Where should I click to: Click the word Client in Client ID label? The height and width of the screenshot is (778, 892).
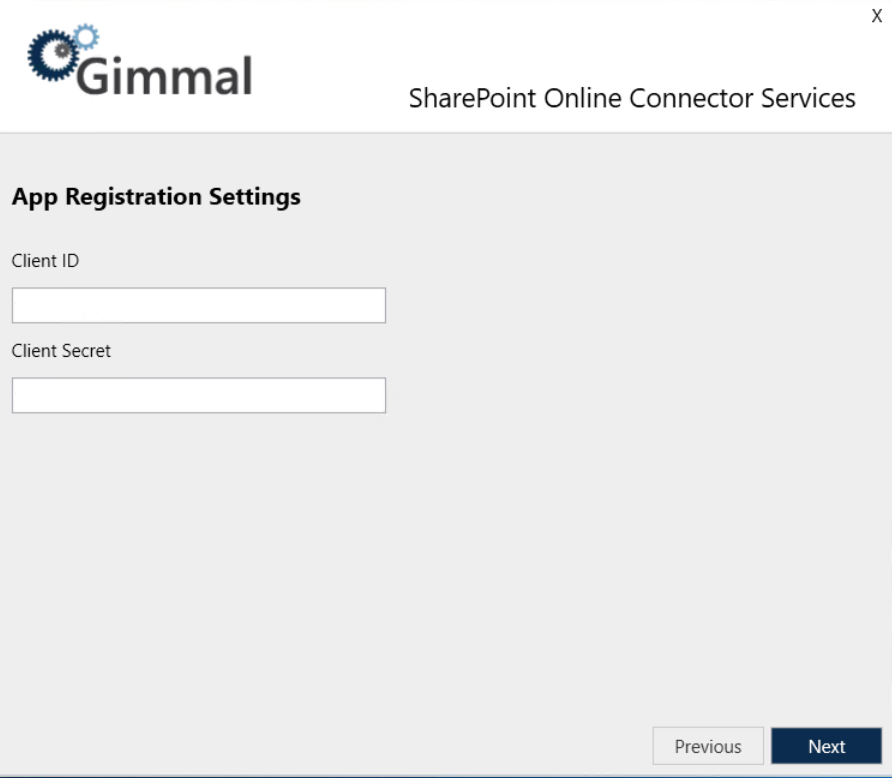click(x=34, y=261)
